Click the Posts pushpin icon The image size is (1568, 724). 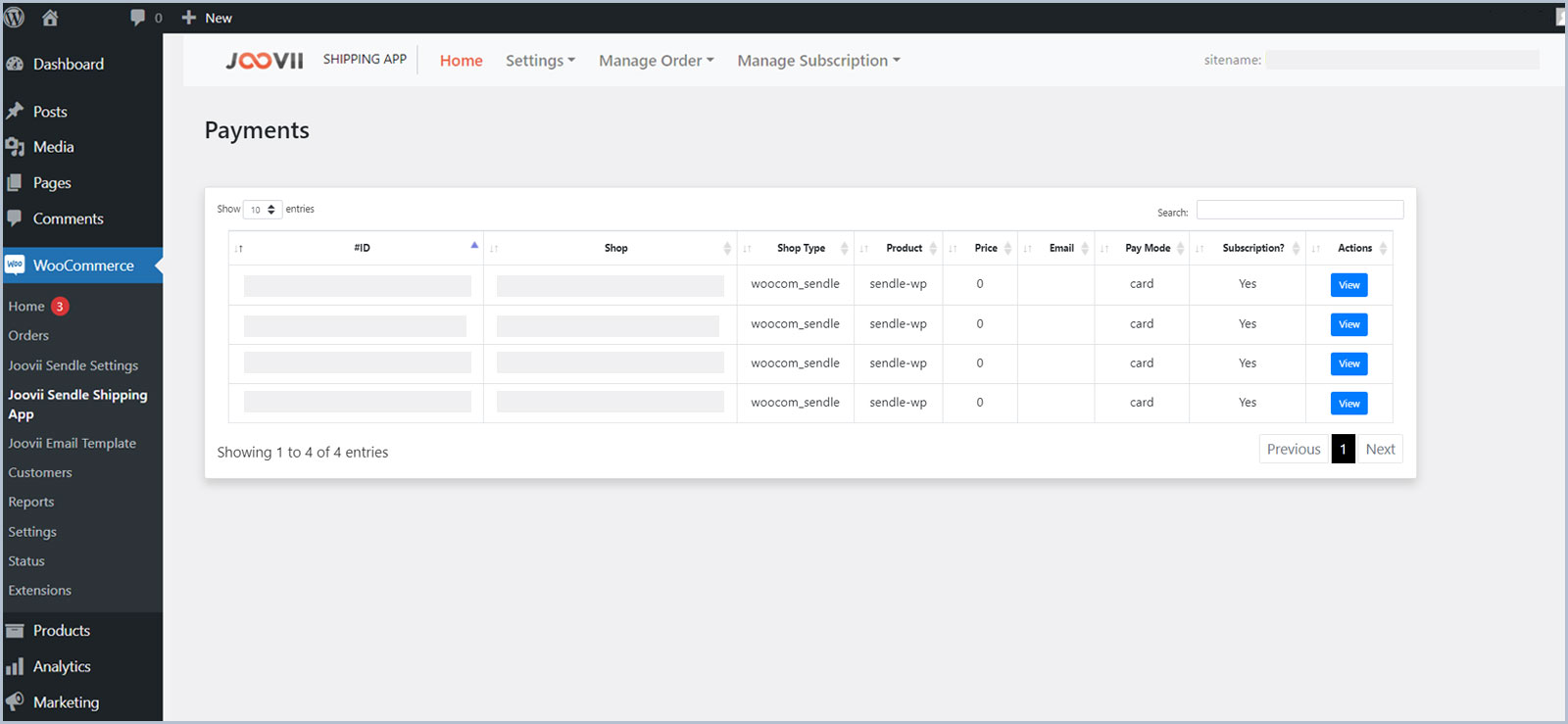pyautogui.click(x=15, y=112)
